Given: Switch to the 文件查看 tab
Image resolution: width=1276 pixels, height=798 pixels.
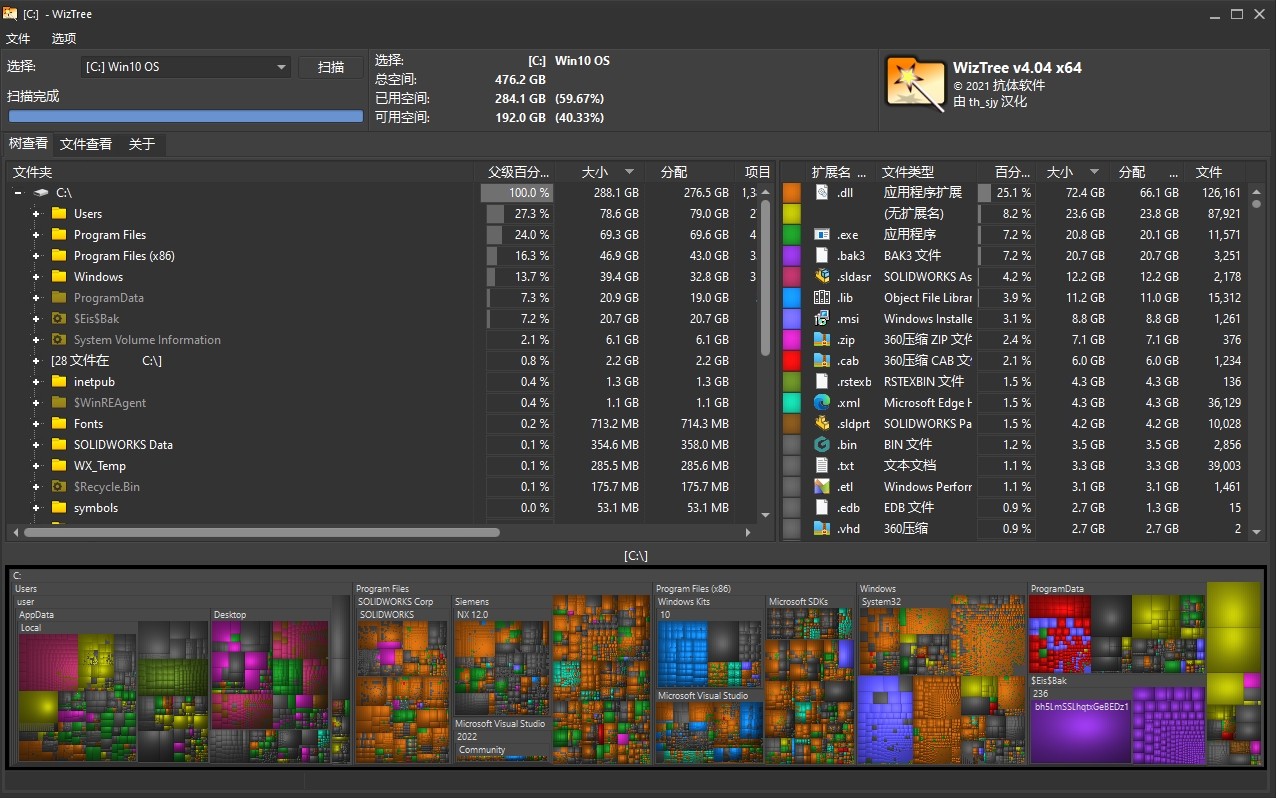Looking at the screenshot, I should 86,144.
